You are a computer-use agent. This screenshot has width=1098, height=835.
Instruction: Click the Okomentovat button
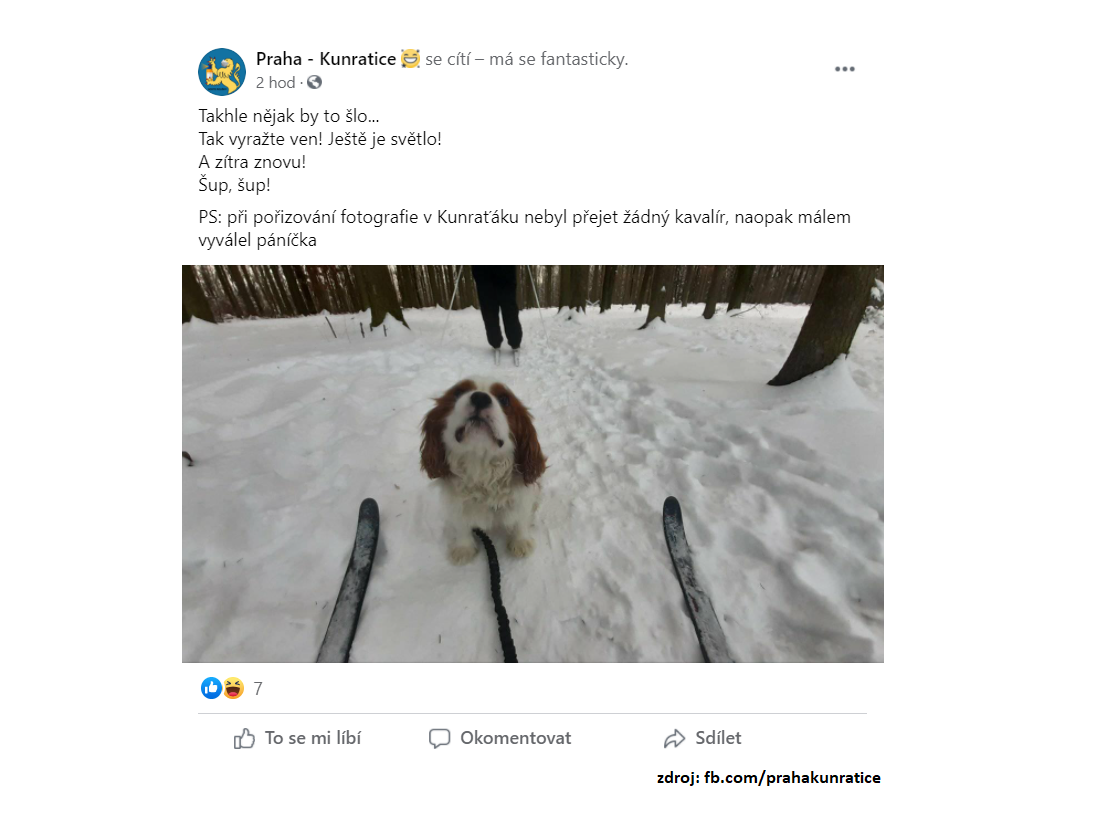click(x=500, y=738)
